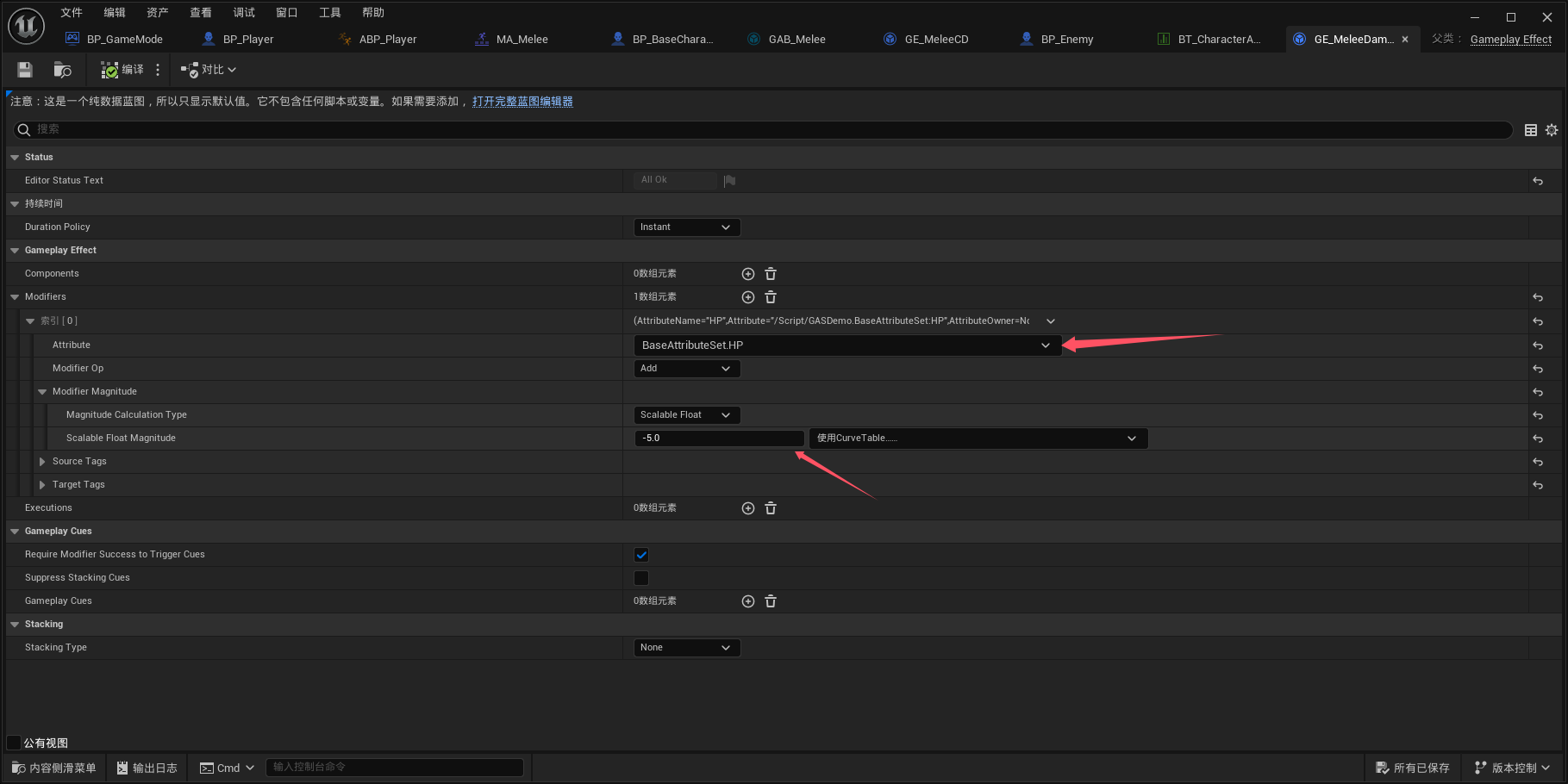
Task: Click the Scalable Float Magnitude -5.0 field
Action: [x=719, y=439]
